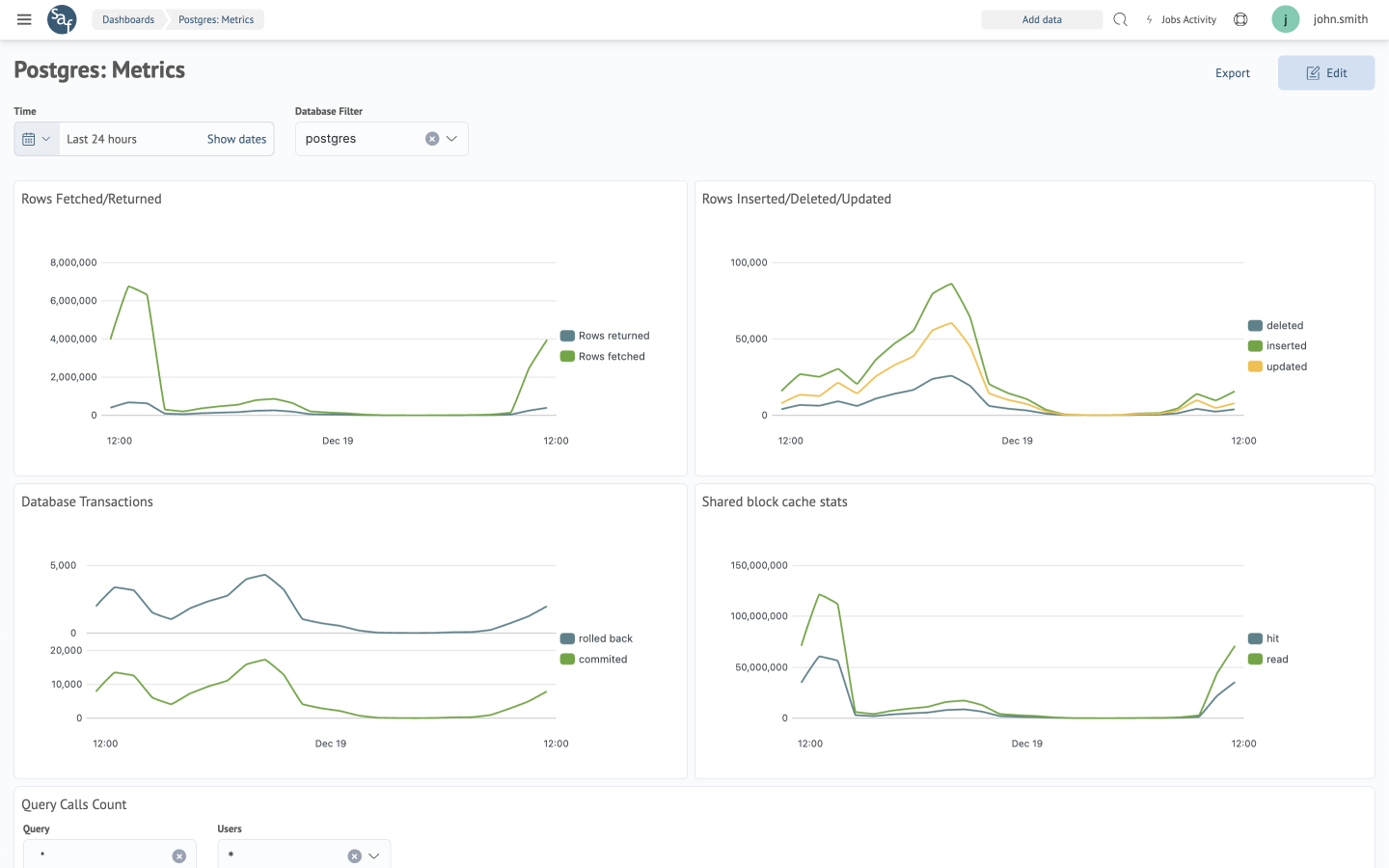1389x868 pixels.
Task: Clear the Users filter selection
Action: (354, 855)
